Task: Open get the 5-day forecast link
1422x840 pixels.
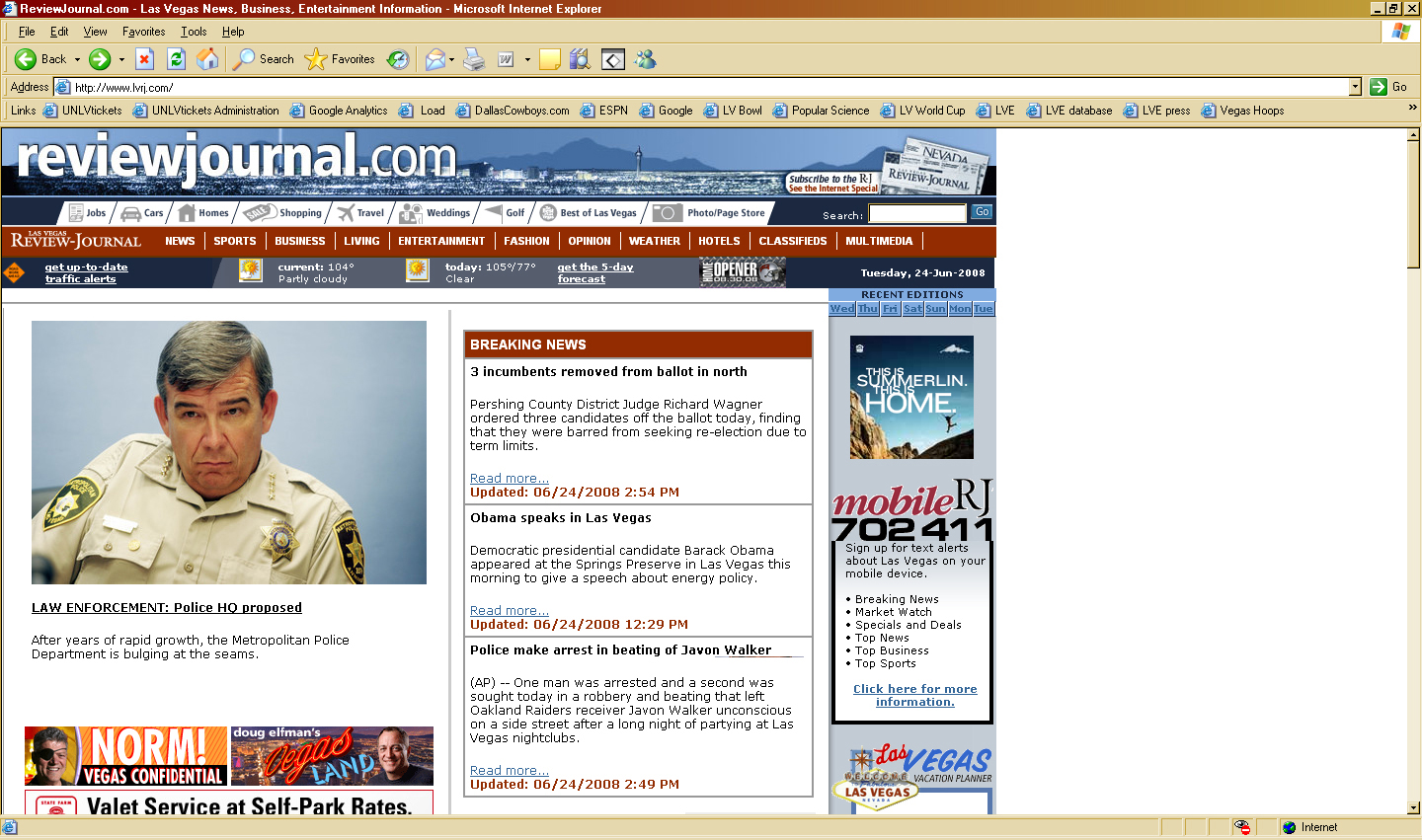Action: [595, 272]
